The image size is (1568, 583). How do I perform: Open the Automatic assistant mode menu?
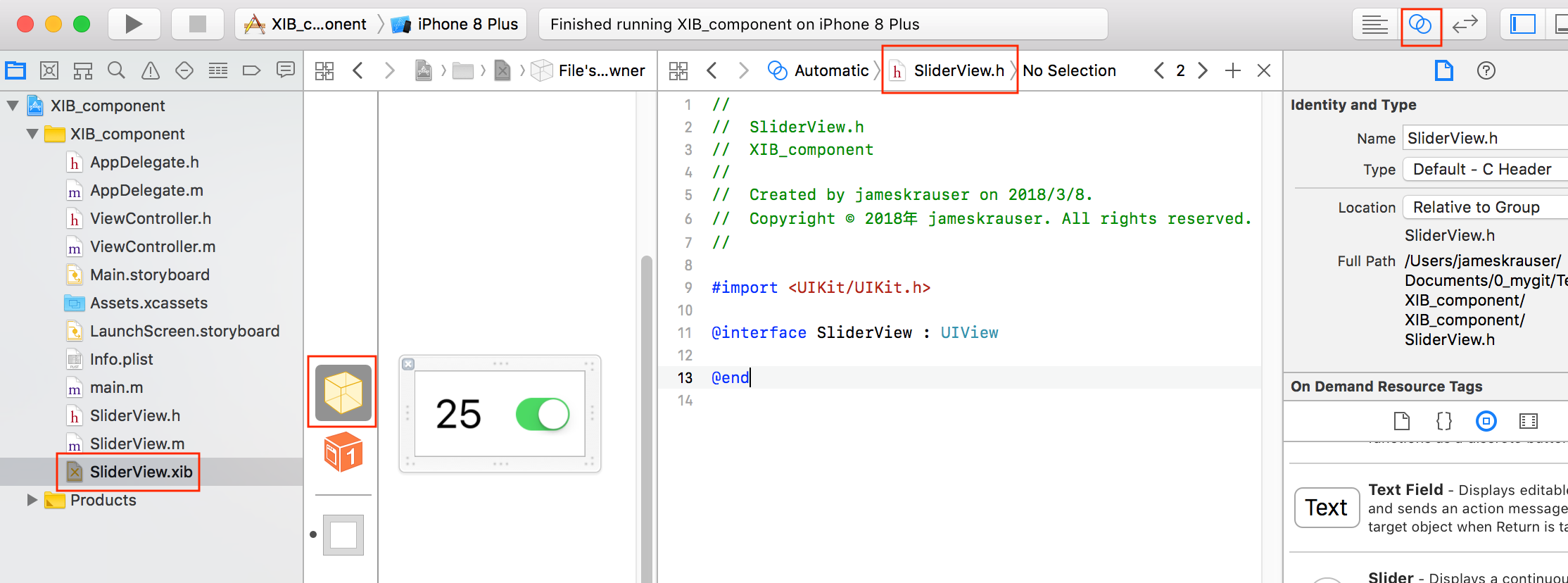pyautogui.click(x=818, y=70)
